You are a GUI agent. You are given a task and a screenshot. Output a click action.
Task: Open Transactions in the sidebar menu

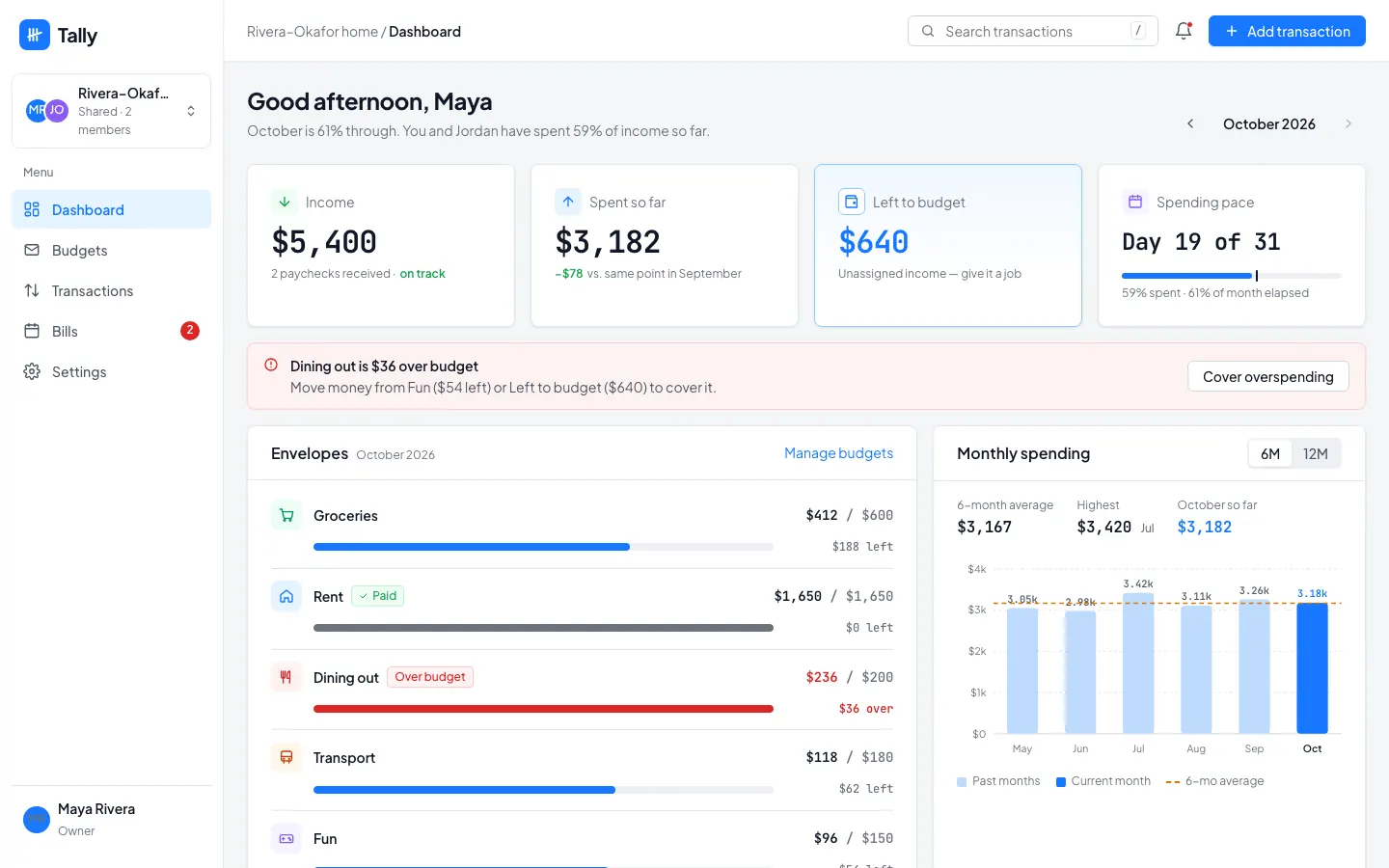click(111, 290)
